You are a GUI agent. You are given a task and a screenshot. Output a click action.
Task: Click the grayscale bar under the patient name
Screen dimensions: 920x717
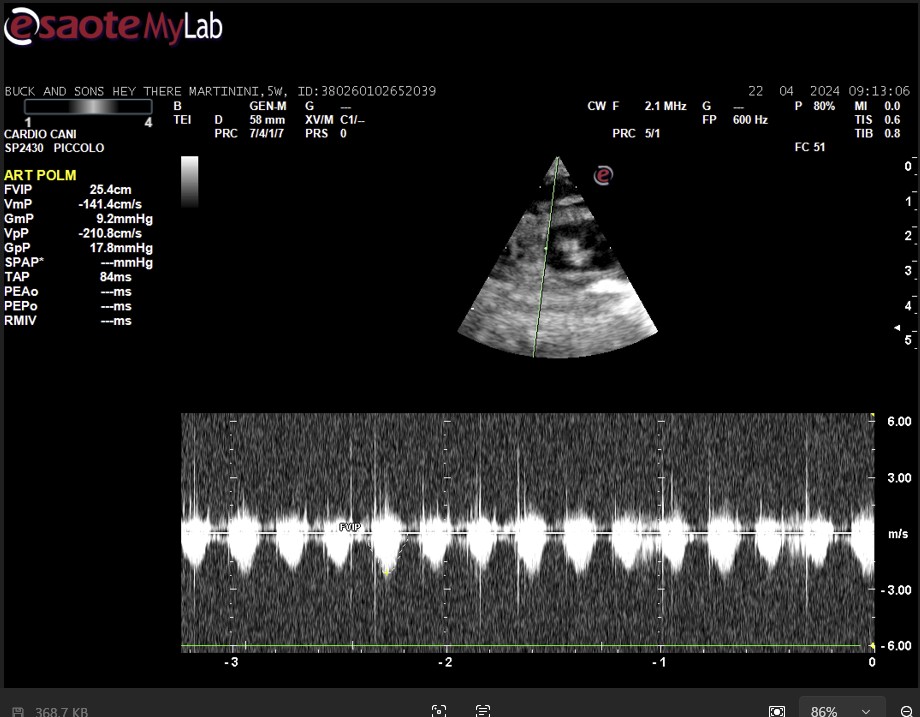point(88,106)
